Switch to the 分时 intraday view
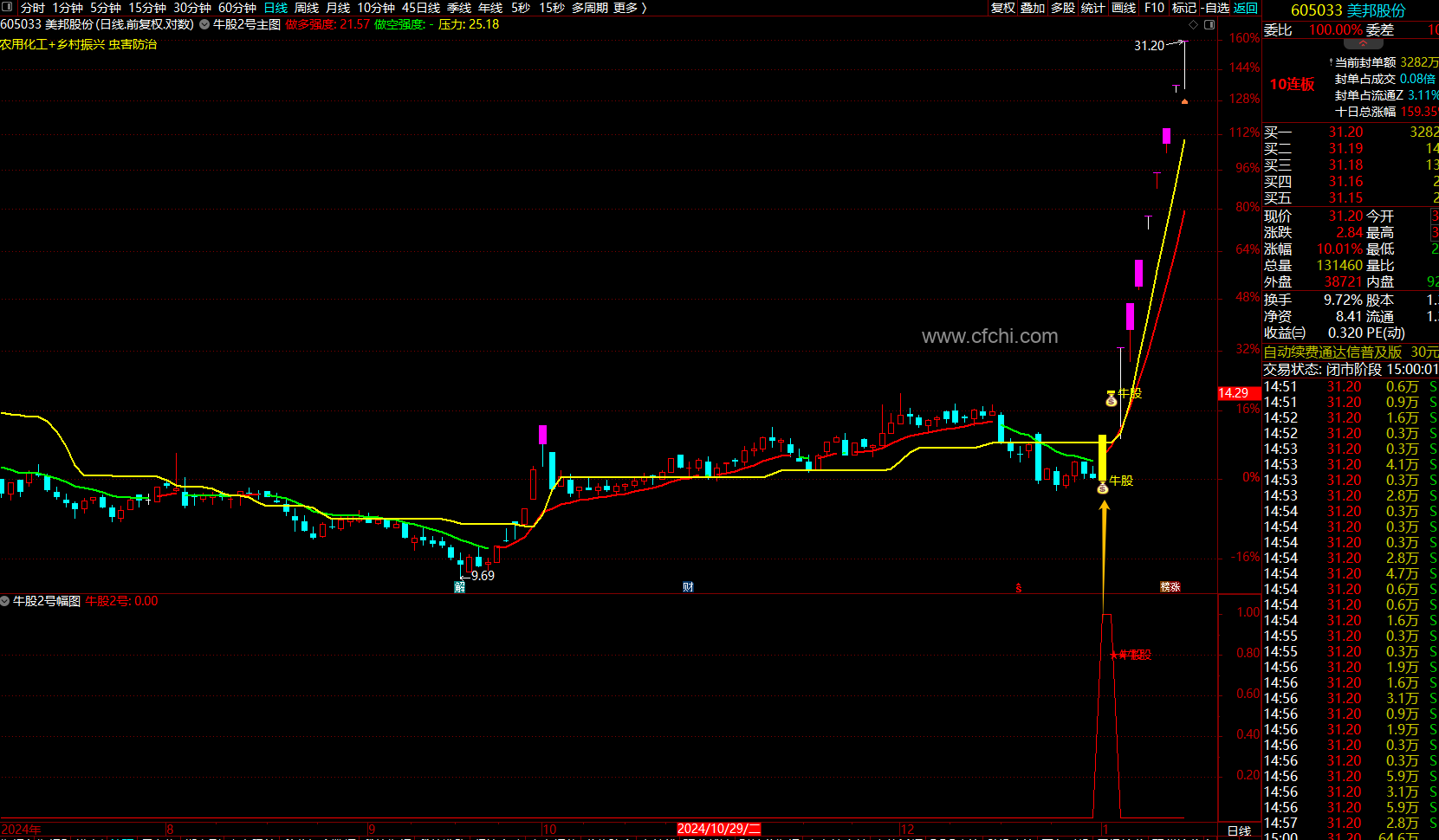 (x=33, y=8)
